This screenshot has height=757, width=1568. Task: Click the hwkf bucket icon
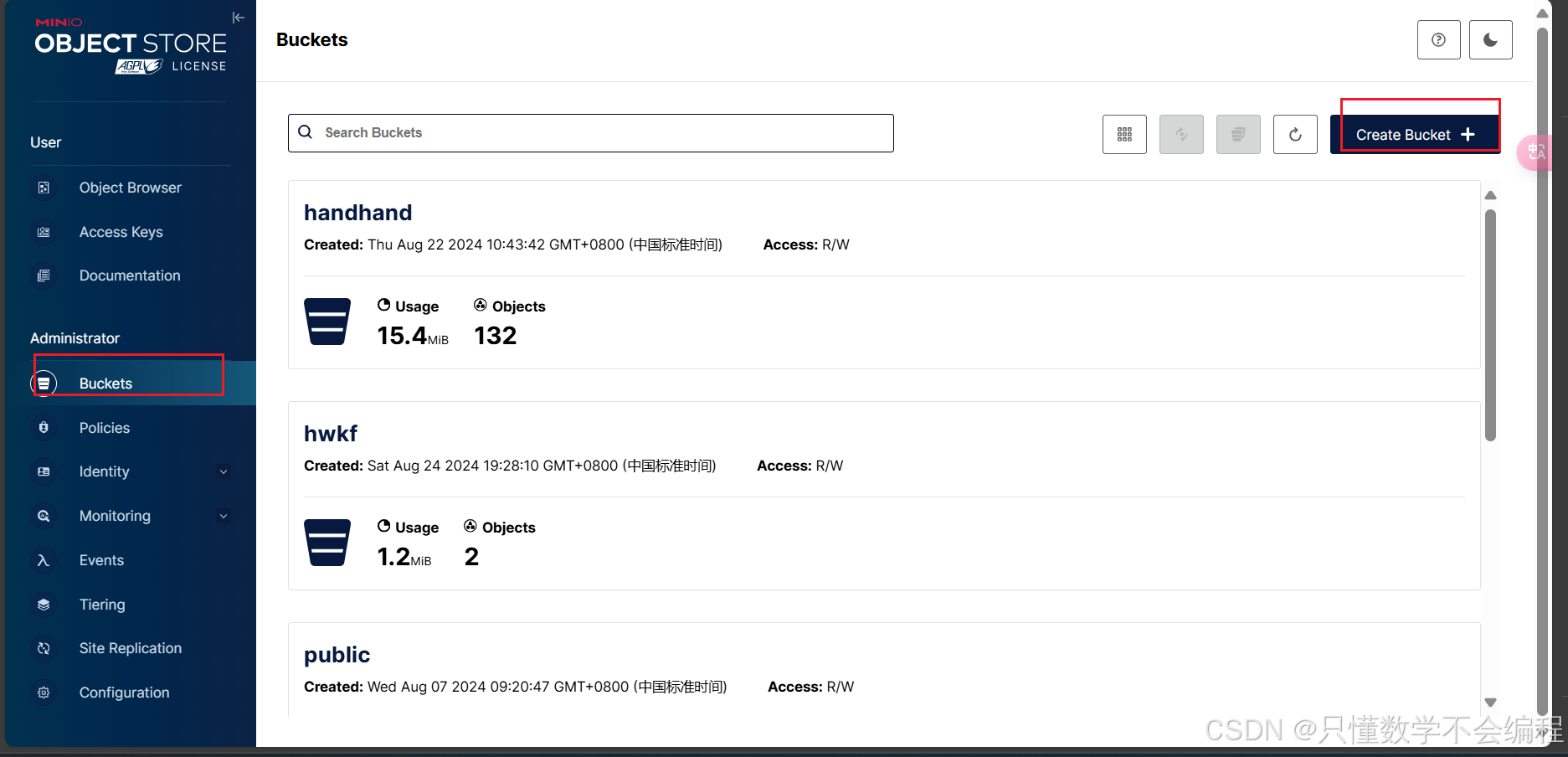point(327,543)
